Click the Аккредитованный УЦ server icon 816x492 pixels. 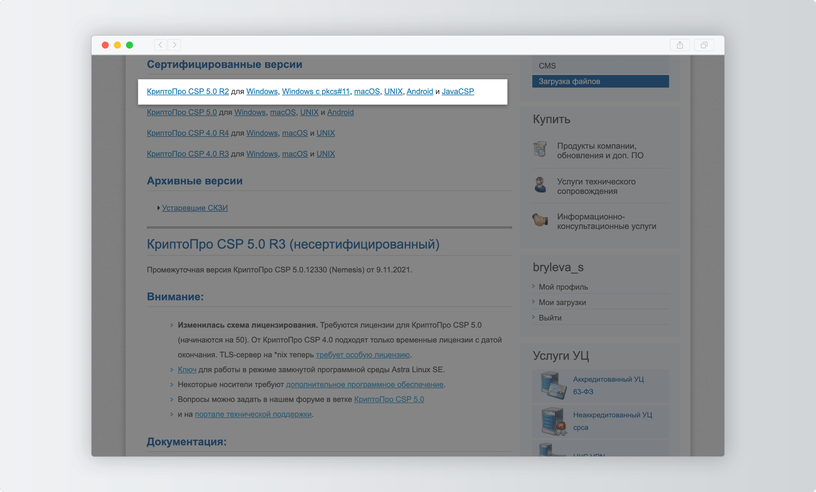point(553,385)
